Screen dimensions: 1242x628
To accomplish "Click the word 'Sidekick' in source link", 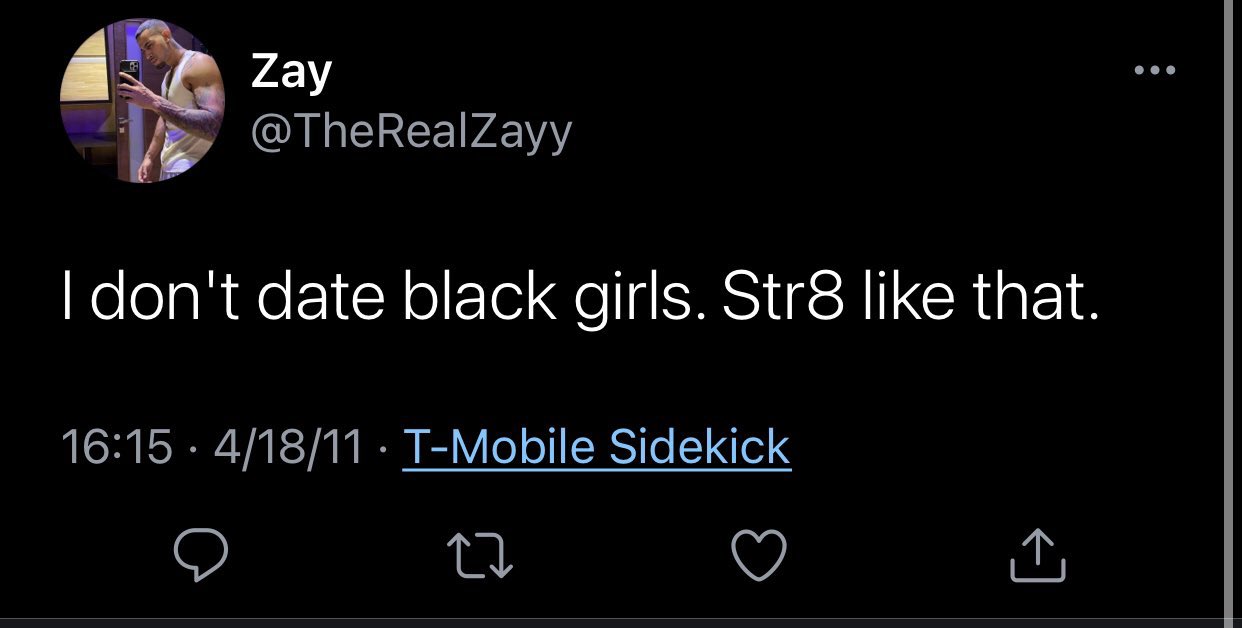I will pyautogui.click(x=700, y=446).
